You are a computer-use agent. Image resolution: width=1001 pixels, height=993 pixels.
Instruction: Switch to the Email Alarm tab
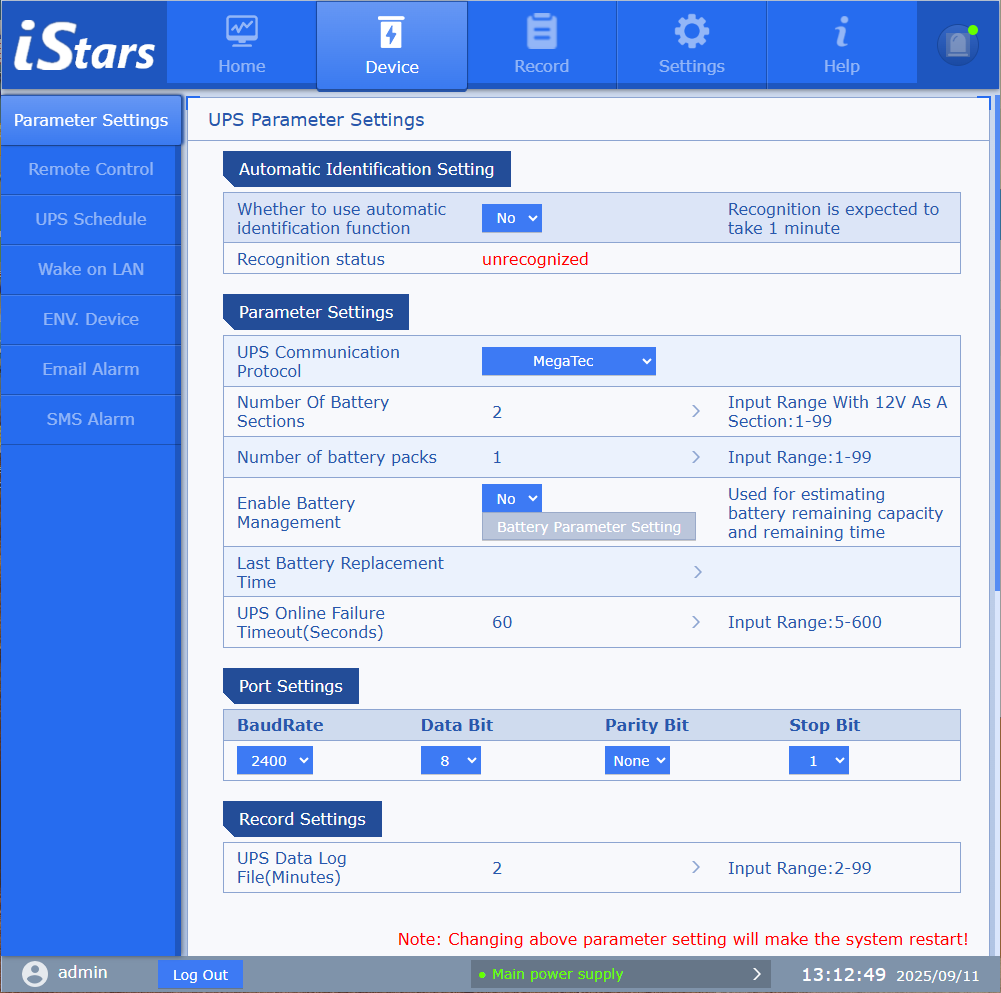91,370
